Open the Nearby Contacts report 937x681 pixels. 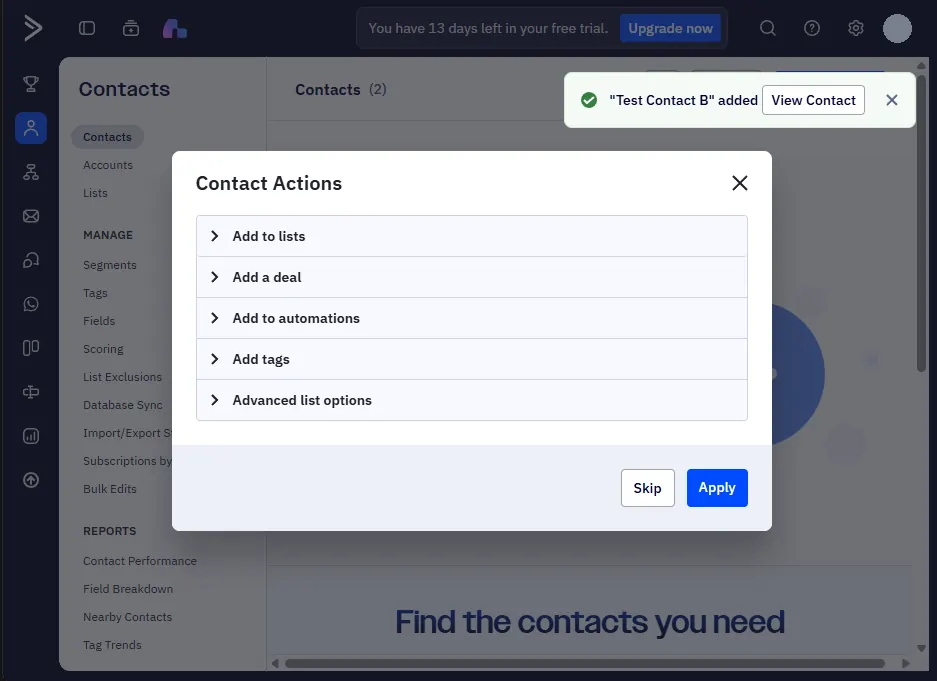(x=127, y=617)
